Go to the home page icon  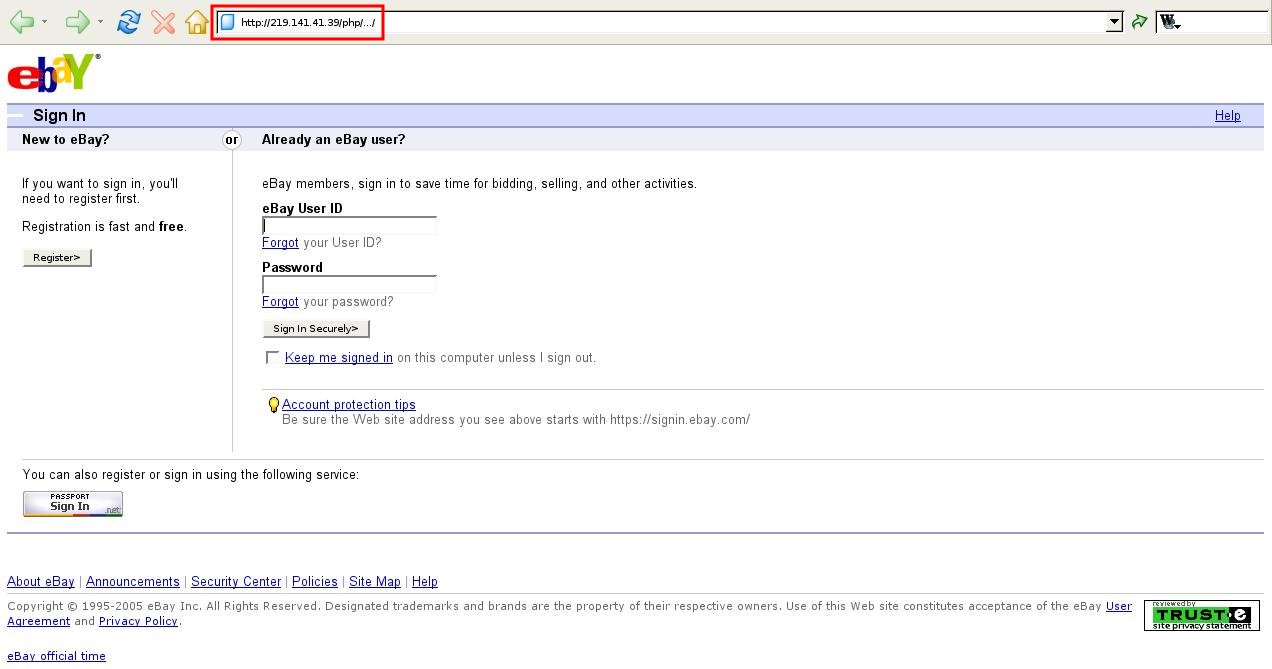pos(197,21)
